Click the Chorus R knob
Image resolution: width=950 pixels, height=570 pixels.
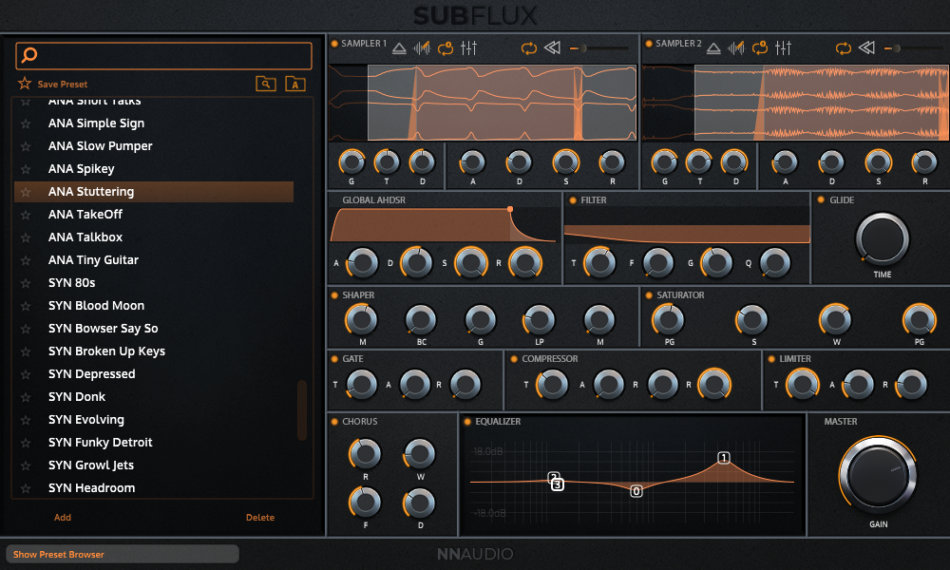tap(365, 454)
